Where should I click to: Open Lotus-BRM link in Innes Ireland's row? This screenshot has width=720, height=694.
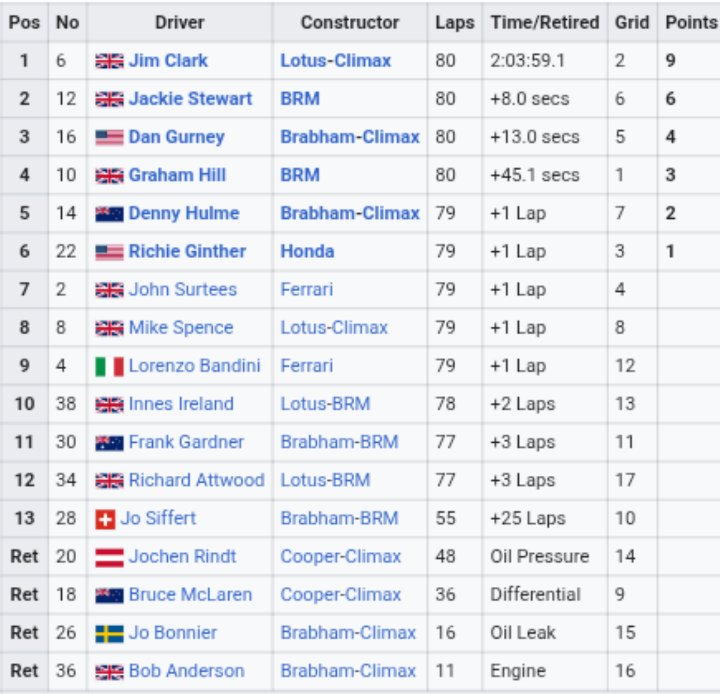point(325,404)
